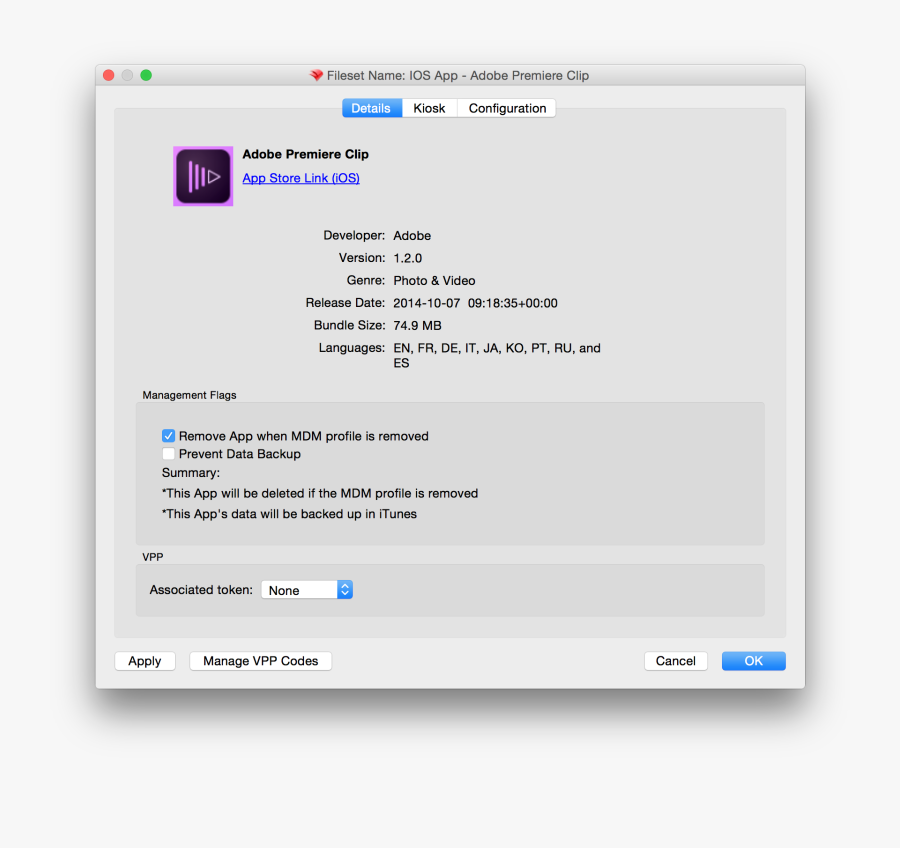Switch to the Kiosk tab
Viewport: 900px width, 848px height.
point(429,108)
